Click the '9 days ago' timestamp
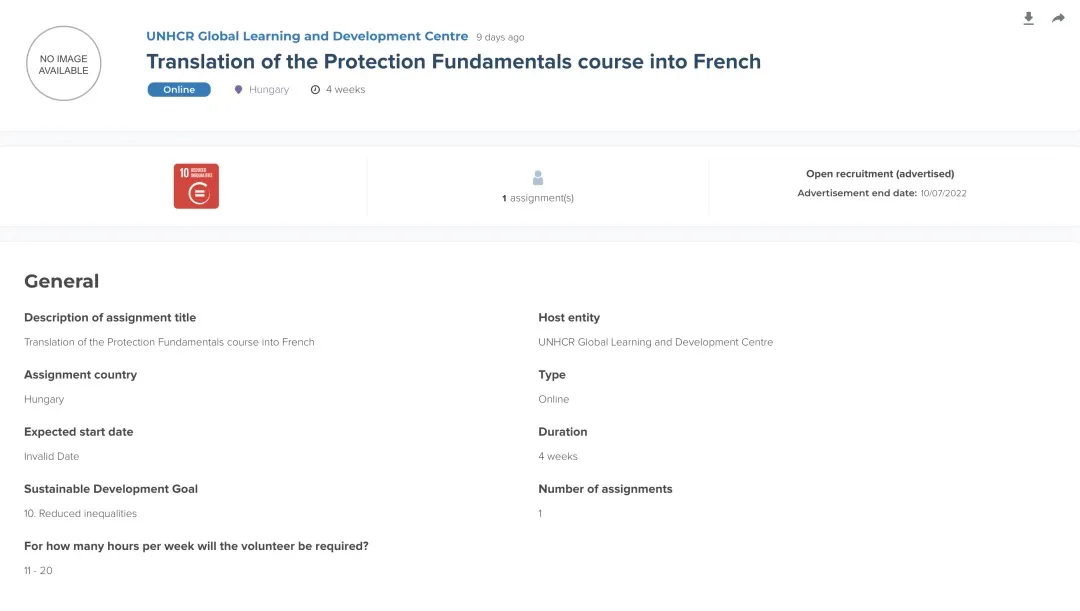 coord(500,38)
